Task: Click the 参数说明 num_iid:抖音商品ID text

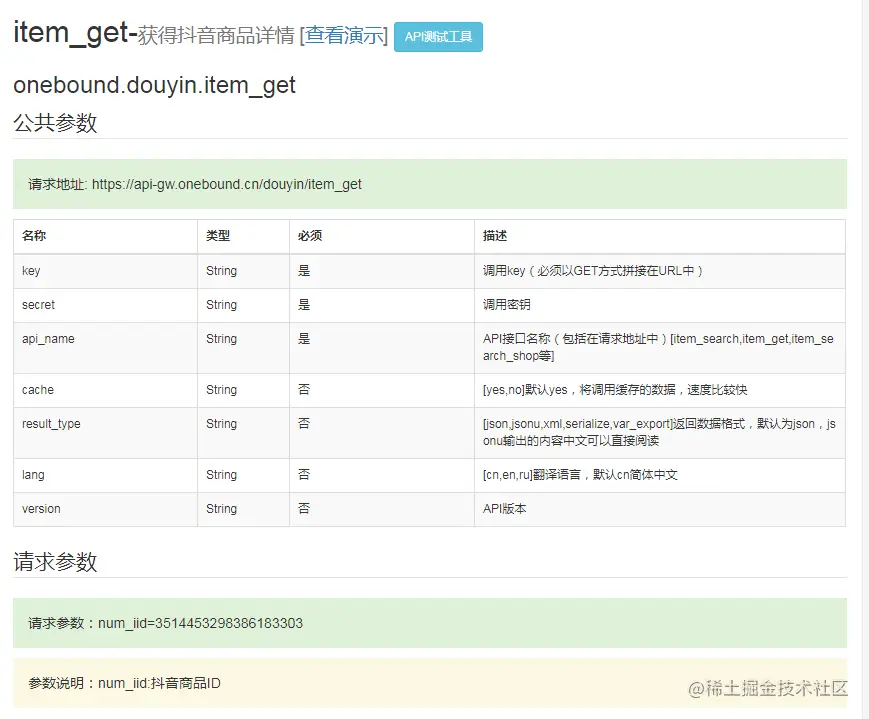Action: tap(125, 684)
